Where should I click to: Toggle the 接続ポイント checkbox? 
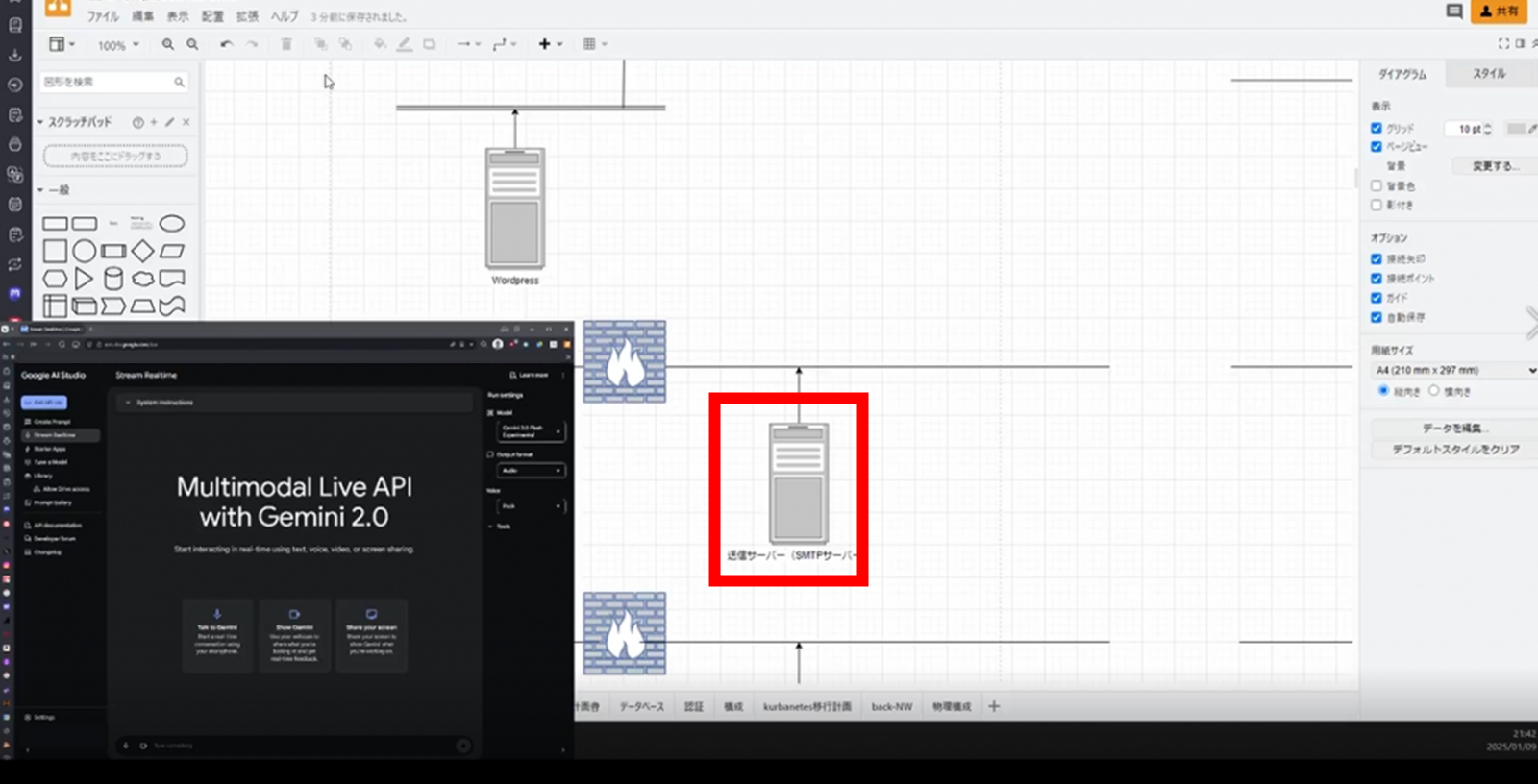[1377, 279]
